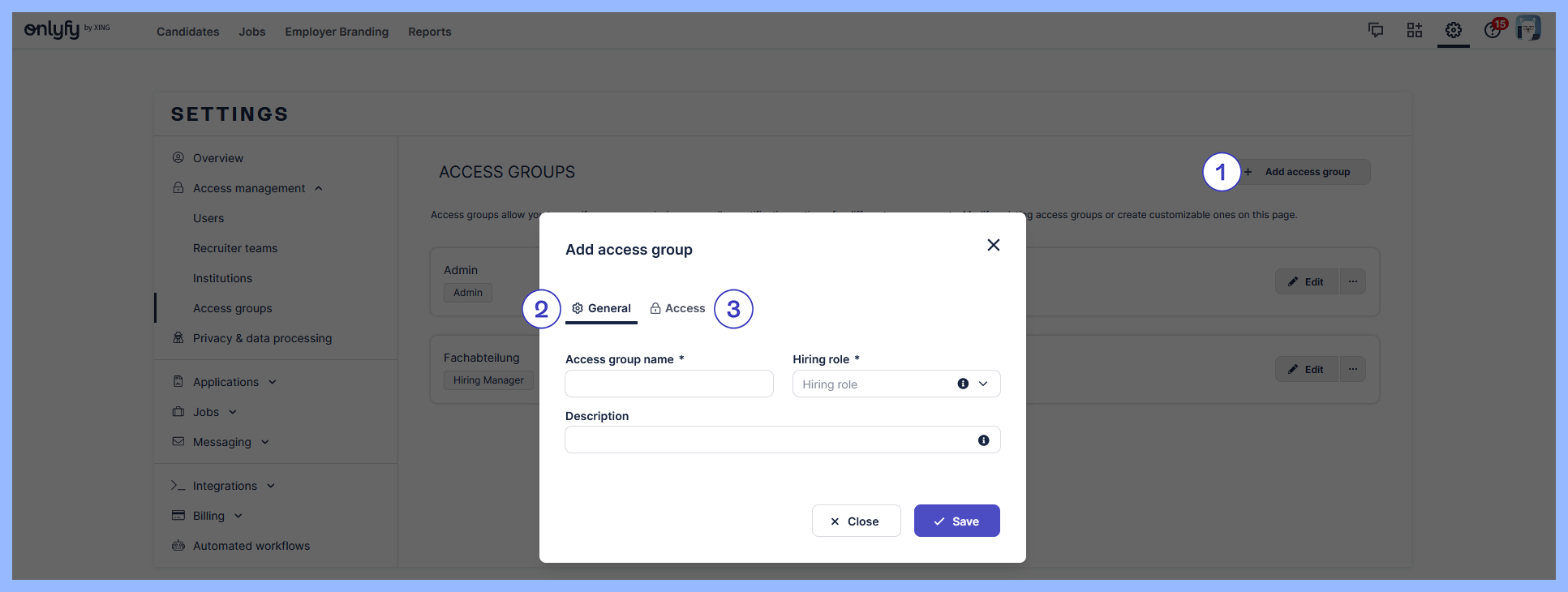Switch to the General tab
This screenshot has width=1568, height=592.
(601, 308)
